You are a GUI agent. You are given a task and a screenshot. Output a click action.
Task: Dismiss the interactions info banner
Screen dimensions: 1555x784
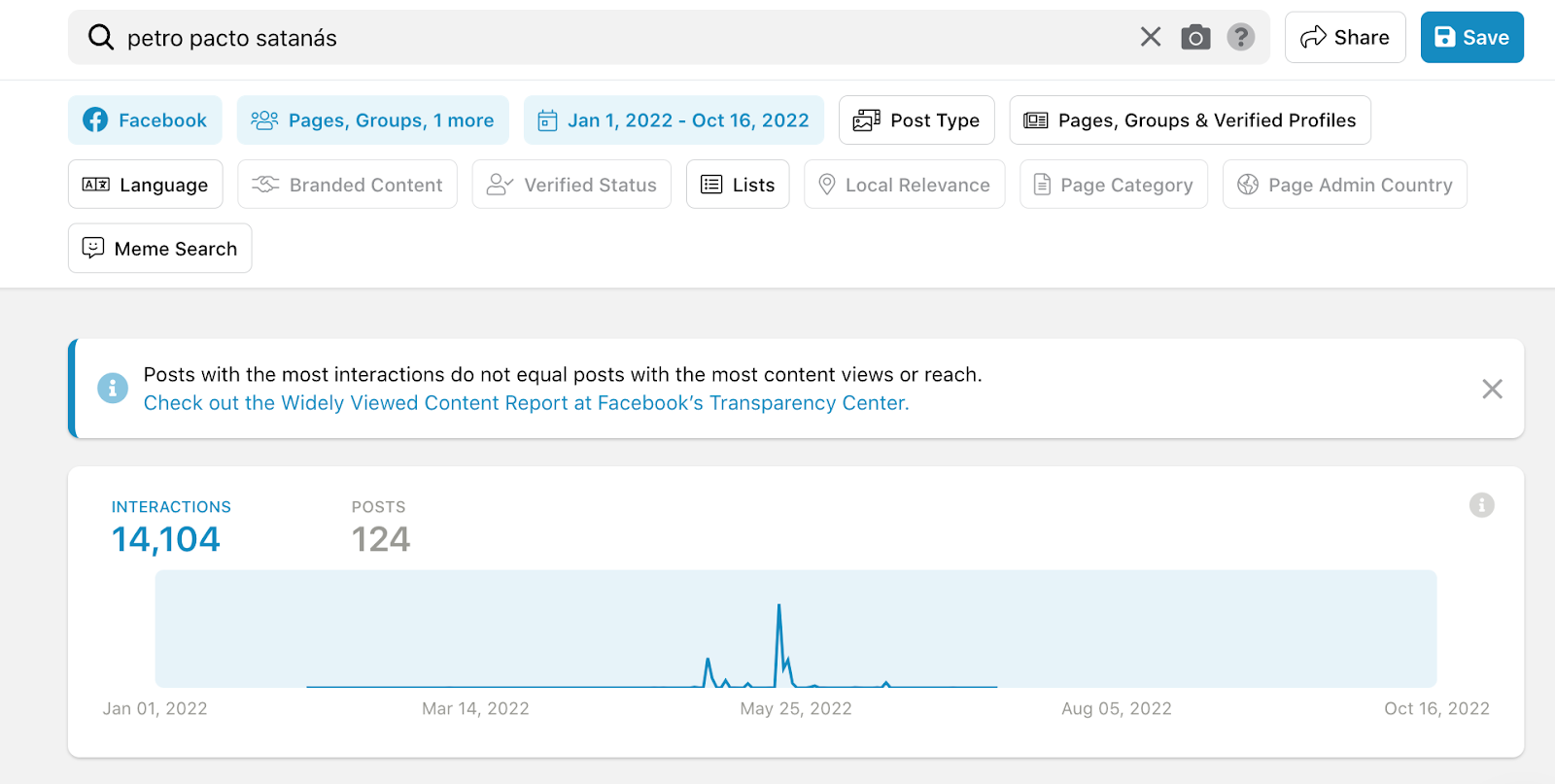(x=1492, y=389)
